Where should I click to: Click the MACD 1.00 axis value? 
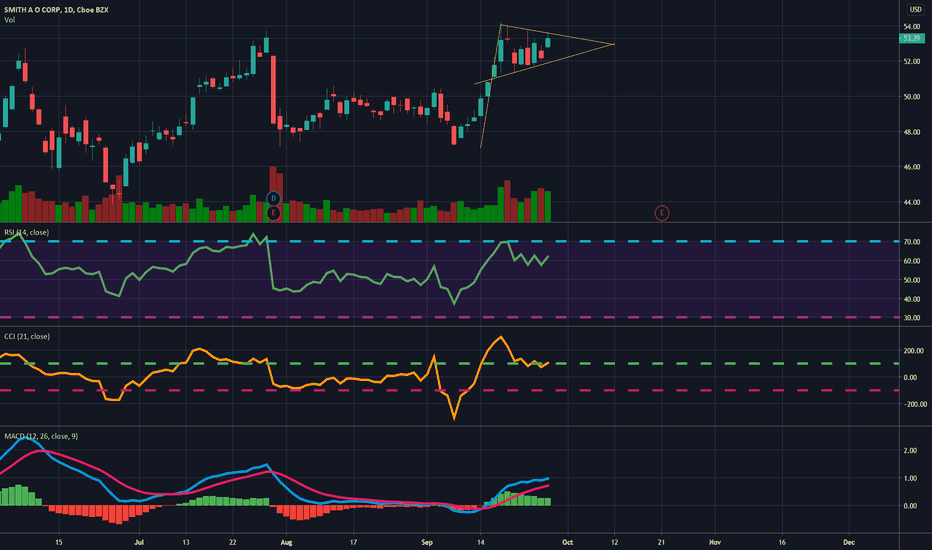tap(909, 479)
